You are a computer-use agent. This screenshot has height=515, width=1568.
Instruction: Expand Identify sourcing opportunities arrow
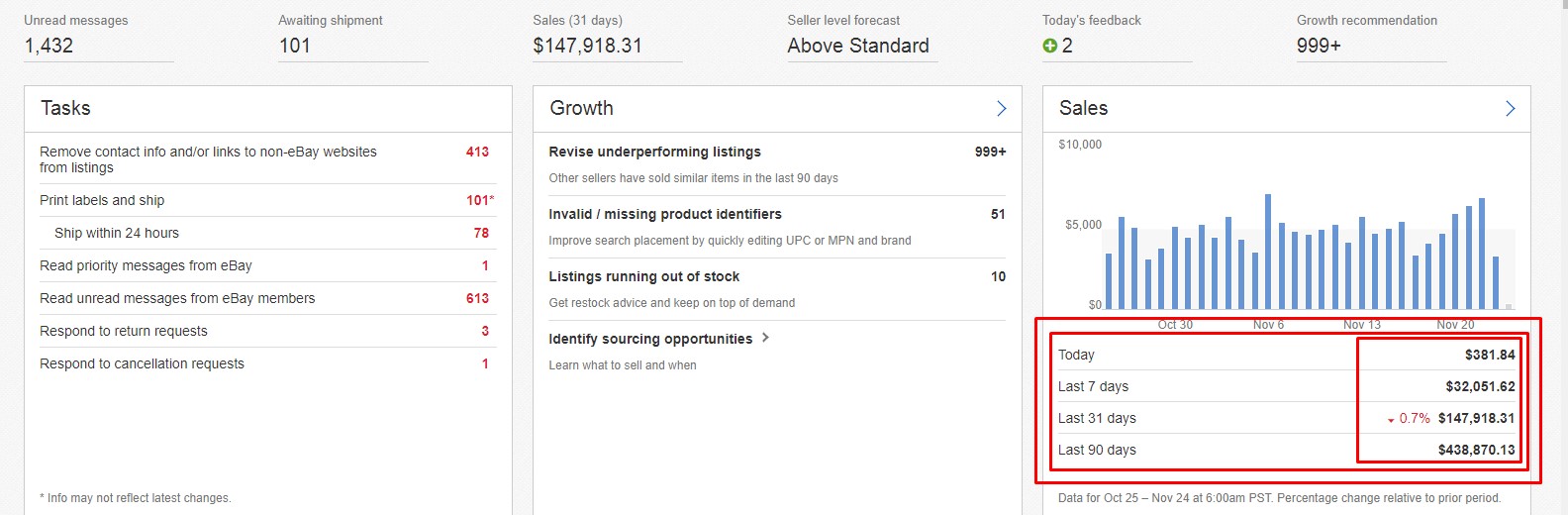click(x=765, y=338)
